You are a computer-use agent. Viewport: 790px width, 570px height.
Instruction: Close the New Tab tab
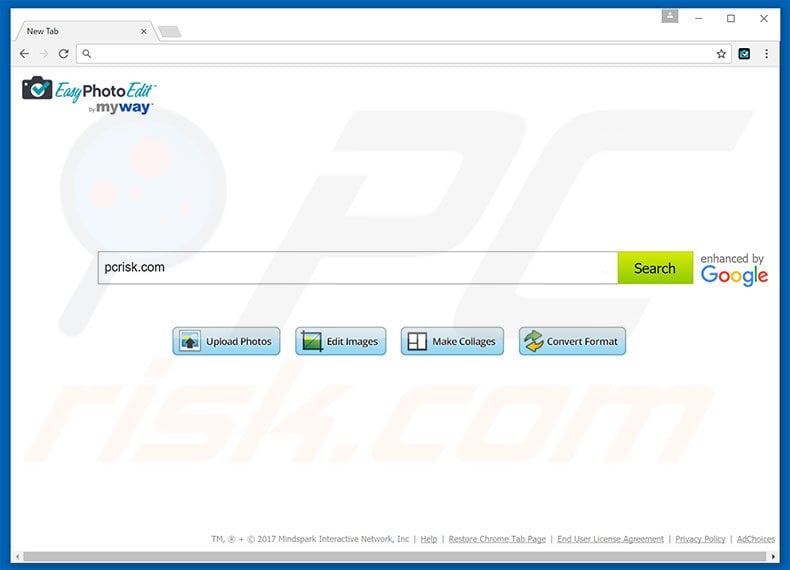[x=144, y=31]
